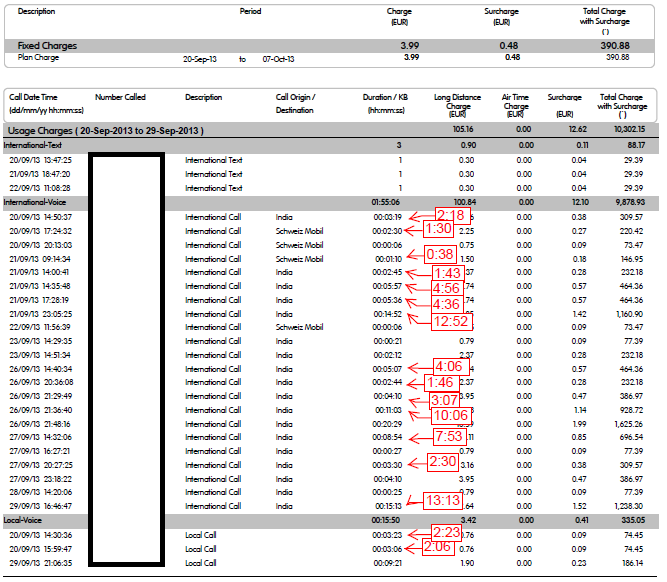This screenshot has width=667, height=582.
Task: Select the call dated "20/09/13 14:50:37"
Action: pos(40,217)
